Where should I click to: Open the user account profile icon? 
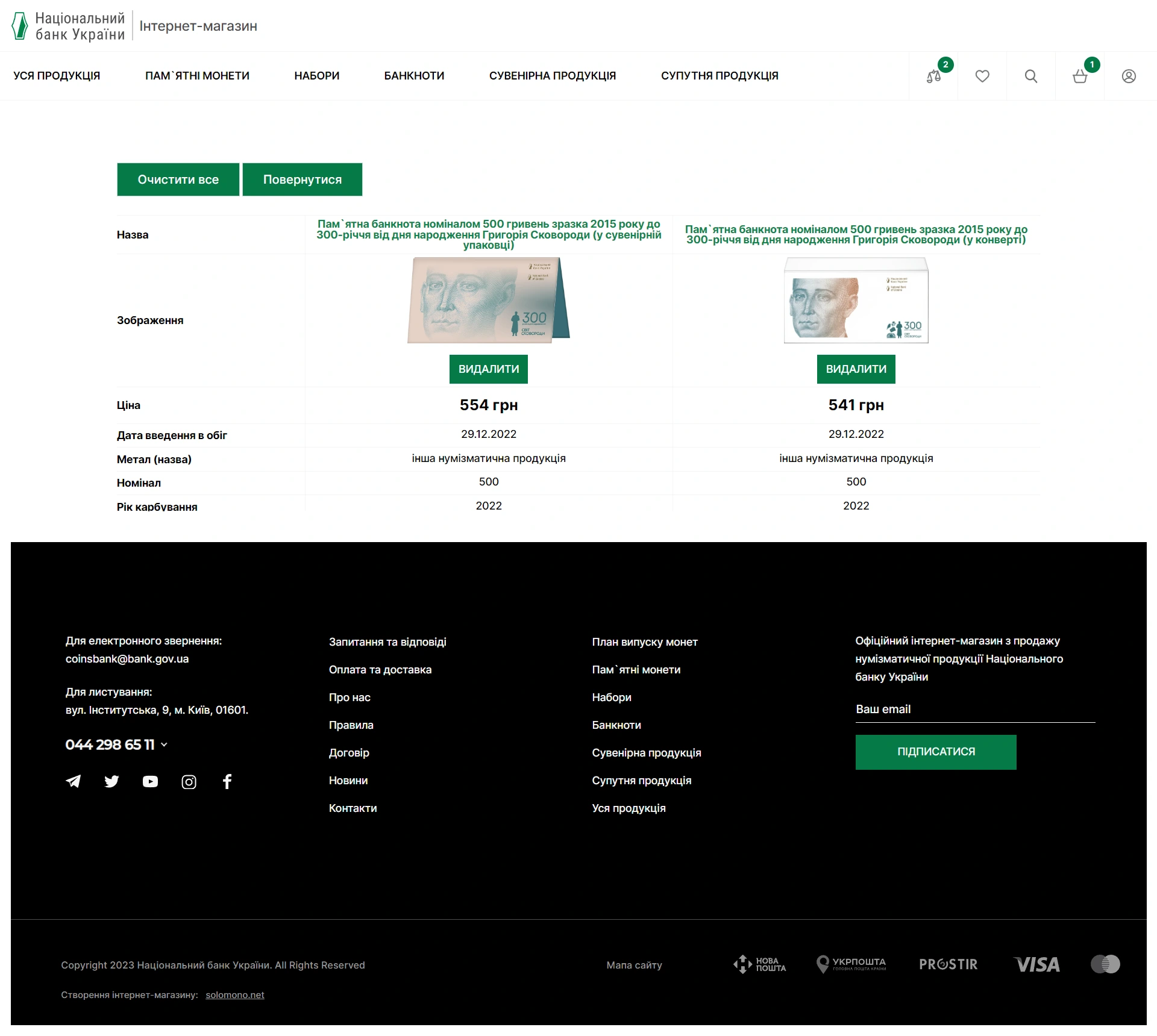point(1129,76)
